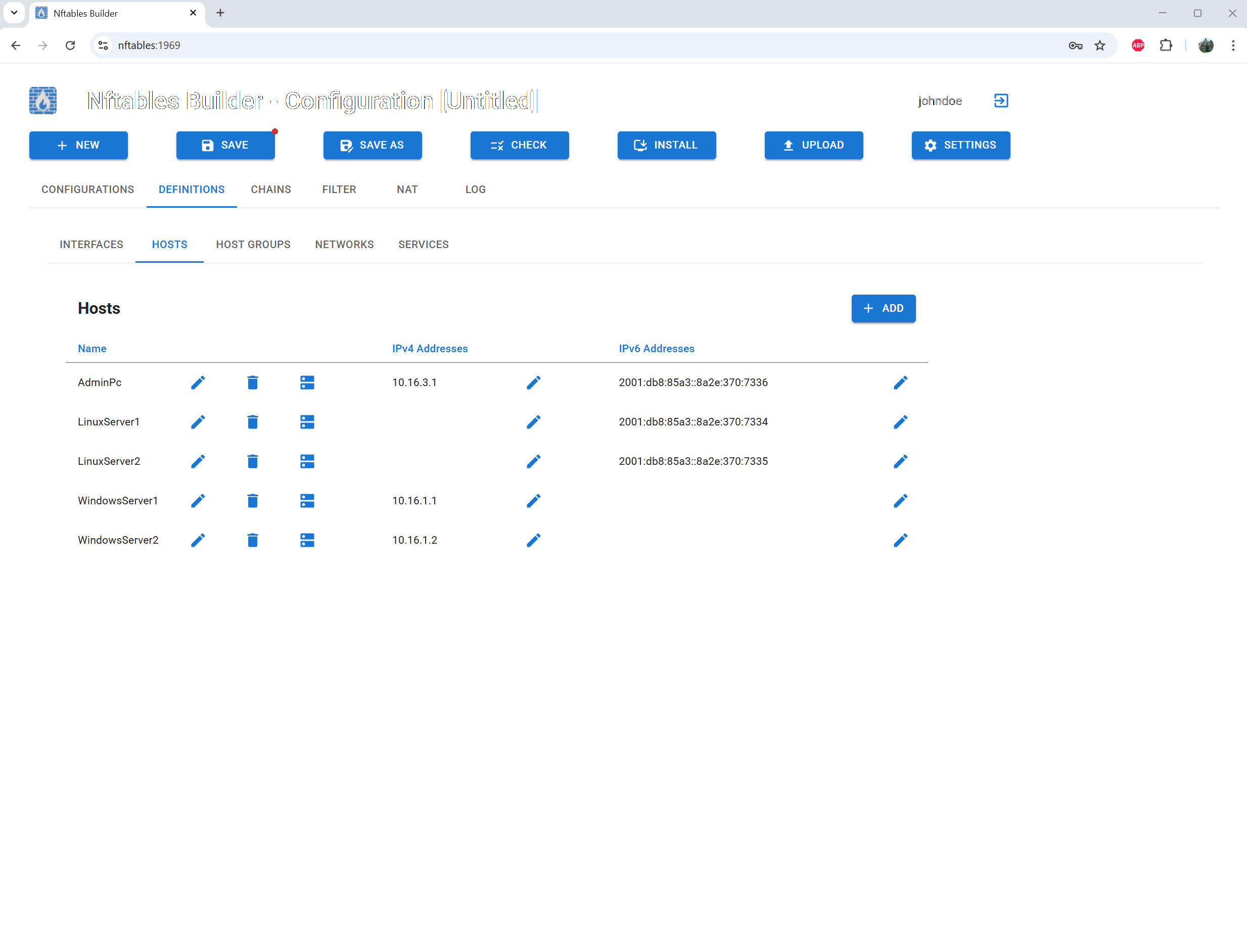
Task: Sort hosts by IPv4 Addresses
Action: click(x=430, y=349)
